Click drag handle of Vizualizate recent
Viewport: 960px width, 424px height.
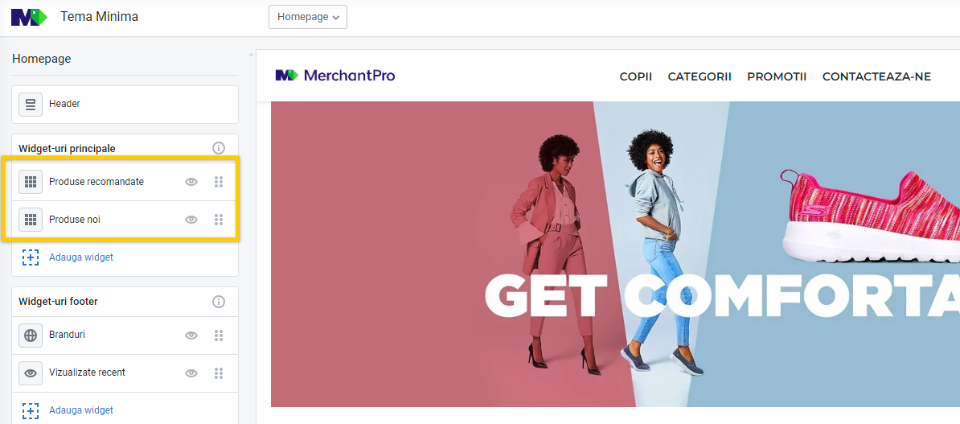(219, 373)
